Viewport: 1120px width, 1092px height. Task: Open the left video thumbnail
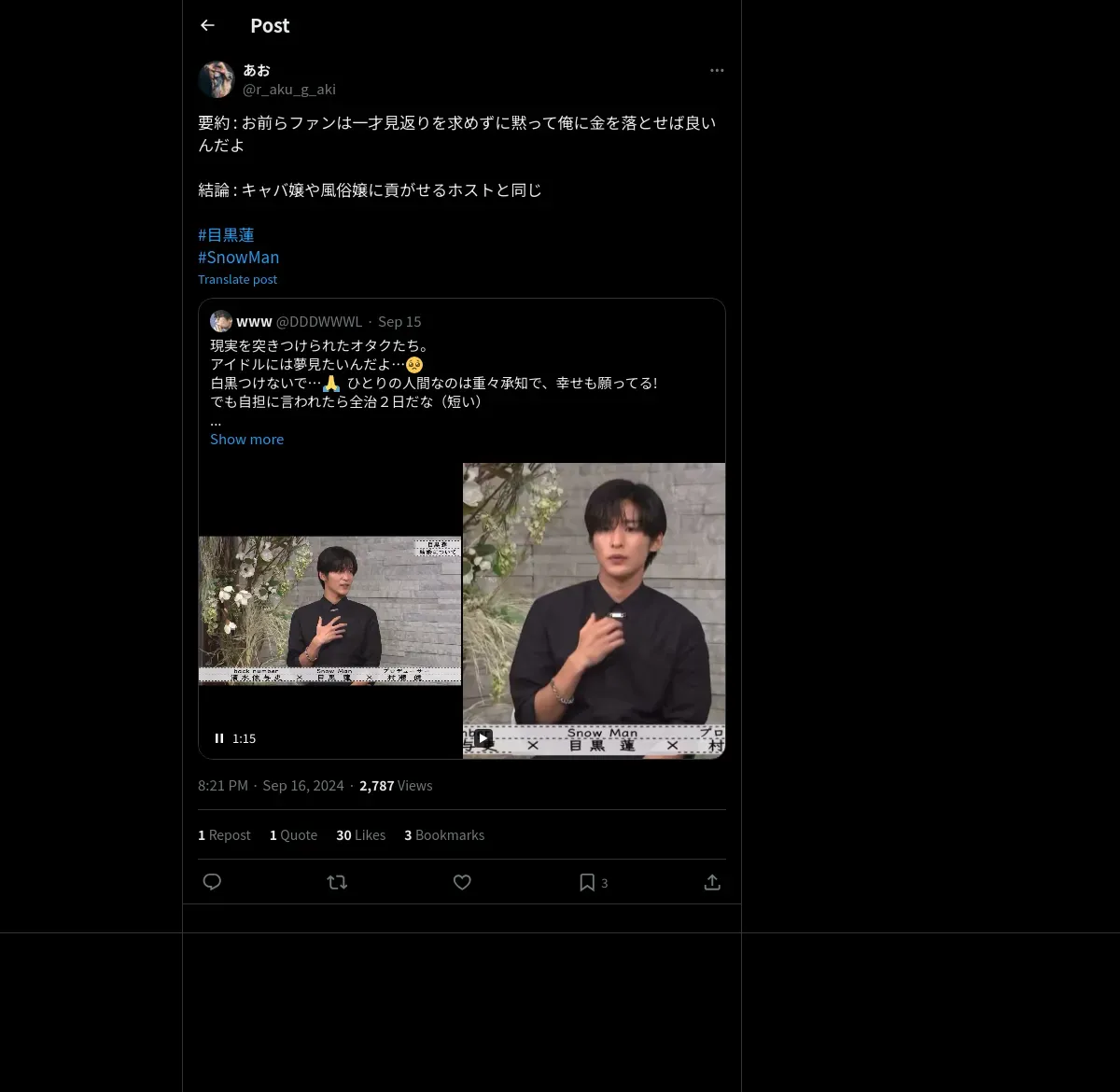[329, 610]
